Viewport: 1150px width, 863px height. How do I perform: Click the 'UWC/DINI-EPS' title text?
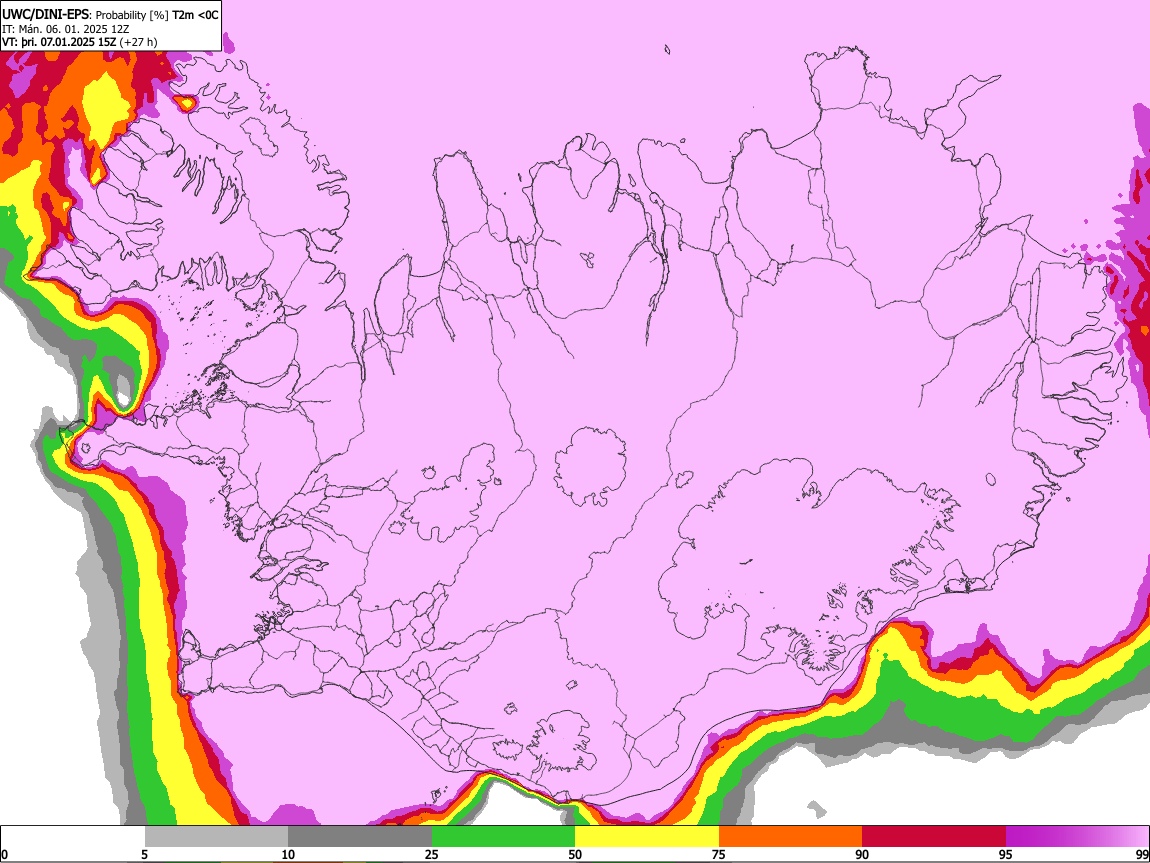tap(45, 15)
